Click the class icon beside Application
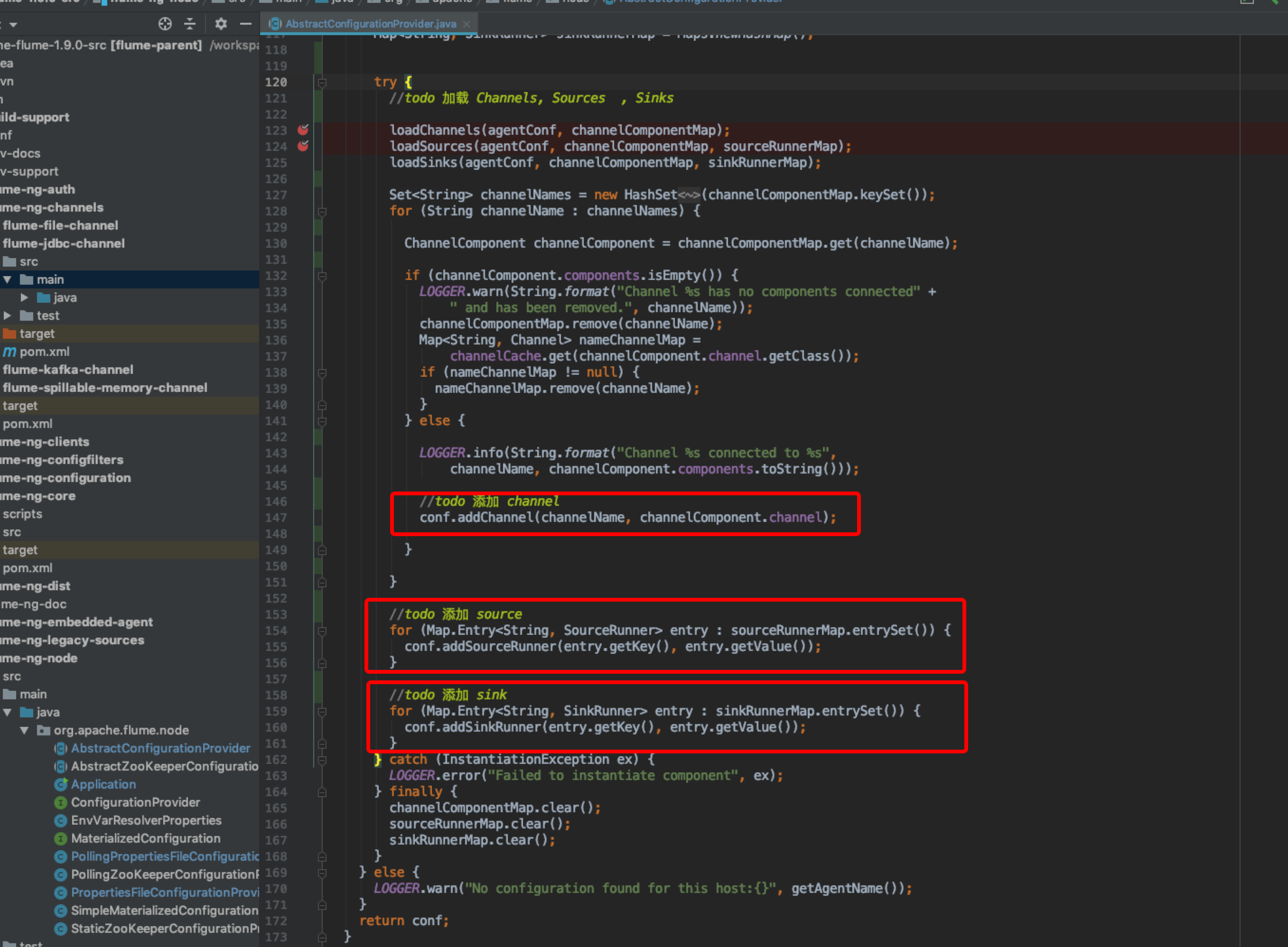Screen dimensions: 1288x947 click(61, 784)
